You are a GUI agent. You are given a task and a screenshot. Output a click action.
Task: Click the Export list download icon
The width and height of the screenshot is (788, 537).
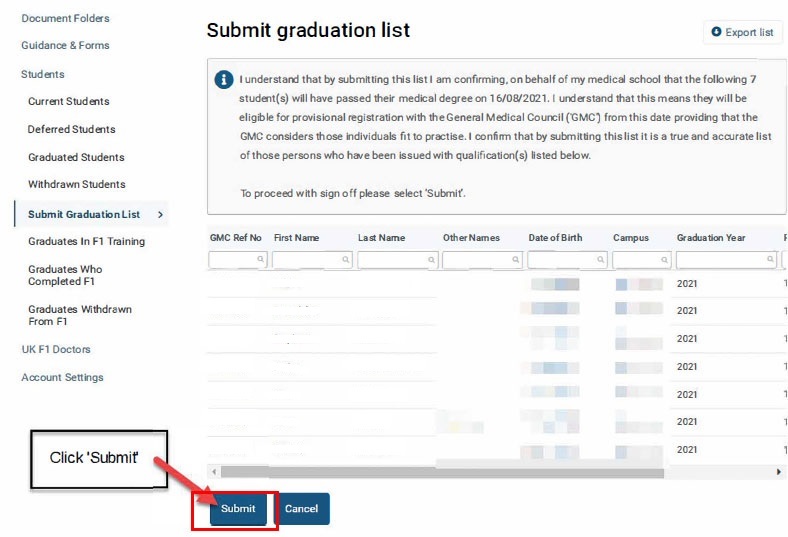(716, 32)
